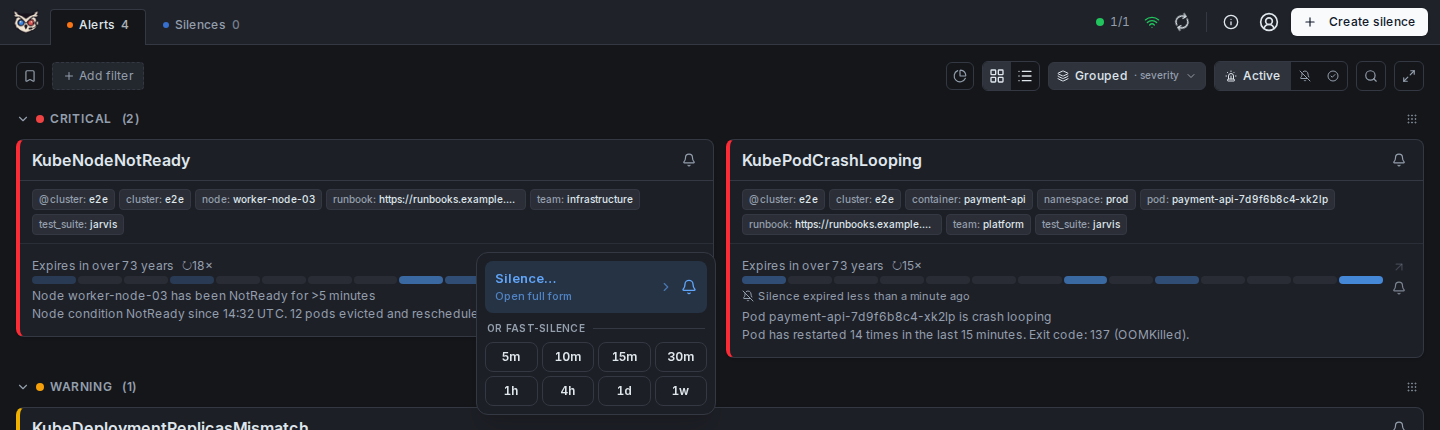Click 'Pod has restarted 14 times' description
This screenshot has height=430, width=1440.
coord(966,334)
